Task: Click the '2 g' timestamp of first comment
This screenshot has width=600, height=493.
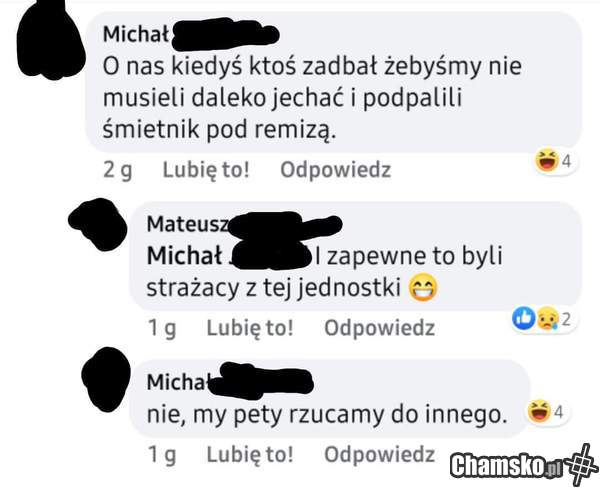Action: coord(117,170)
